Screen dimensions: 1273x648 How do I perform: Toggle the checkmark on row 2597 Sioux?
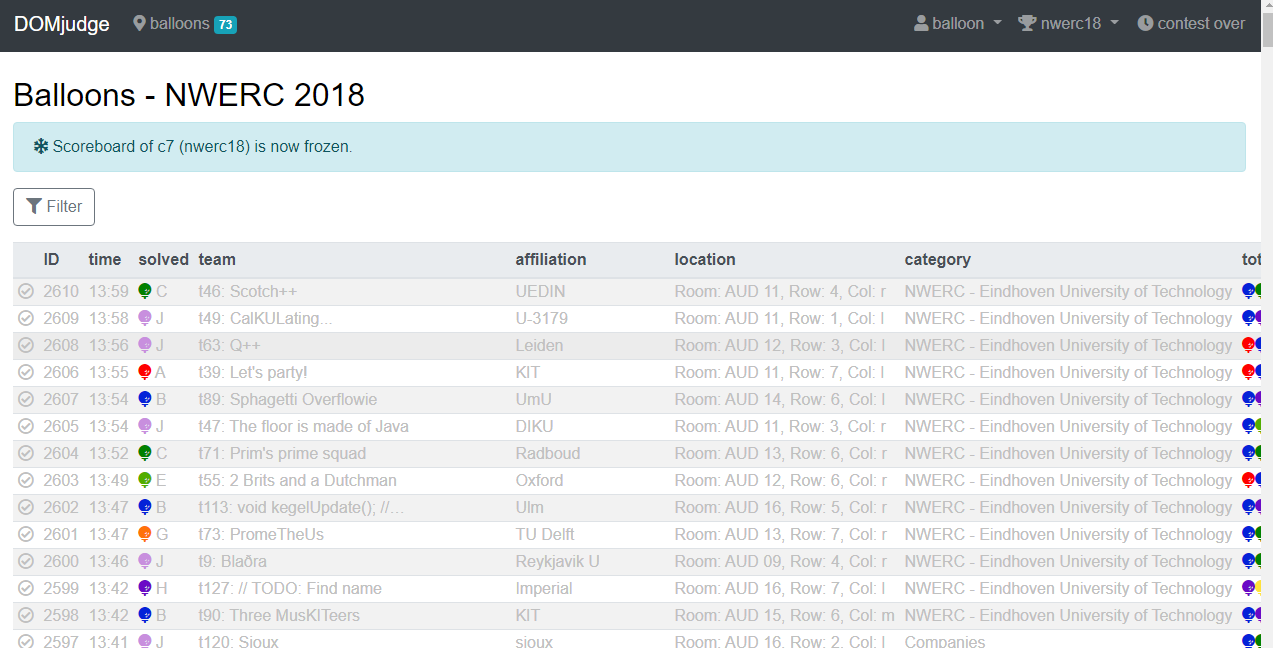point(26,641)
